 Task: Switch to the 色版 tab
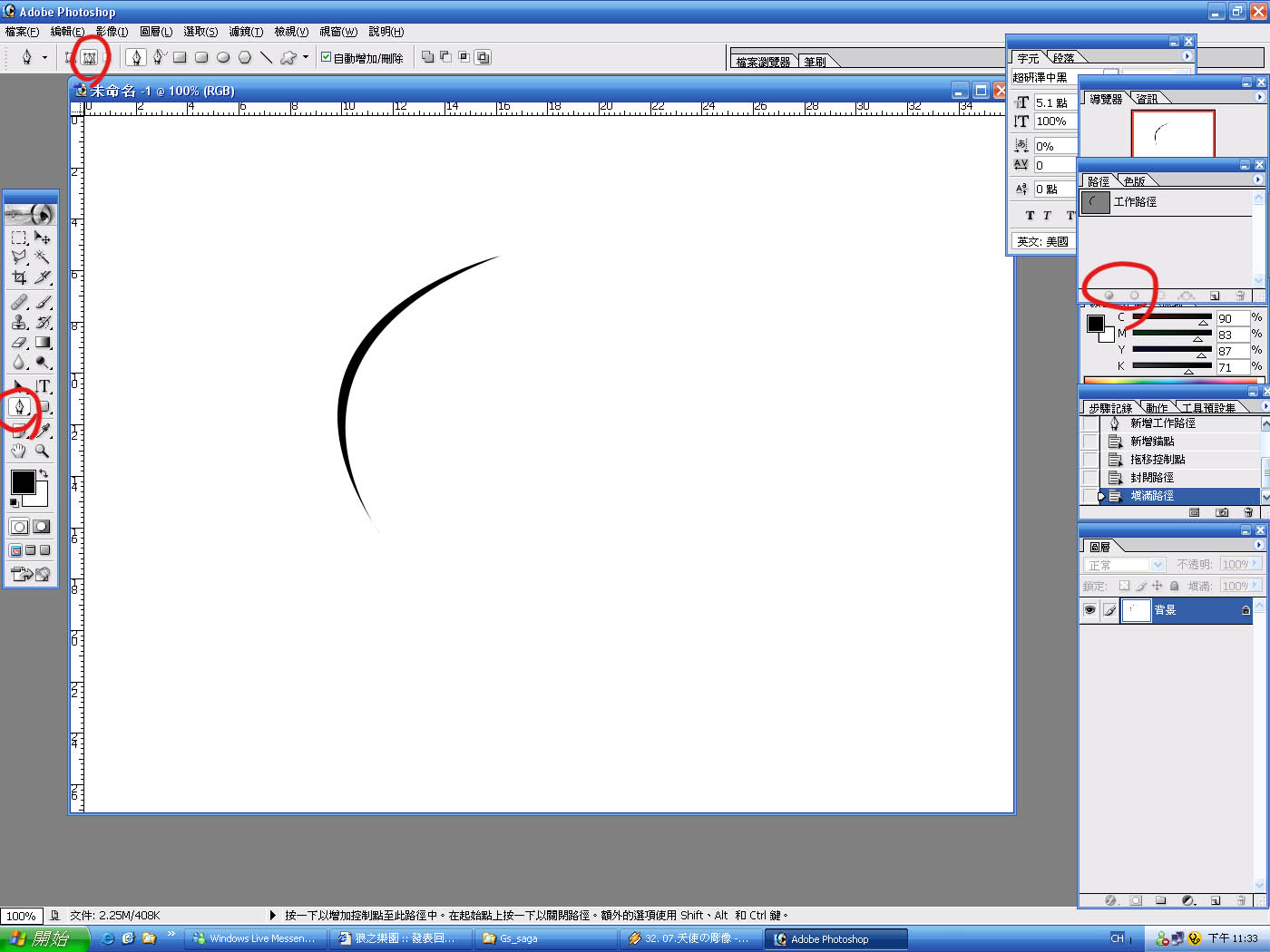point(1134,181)
